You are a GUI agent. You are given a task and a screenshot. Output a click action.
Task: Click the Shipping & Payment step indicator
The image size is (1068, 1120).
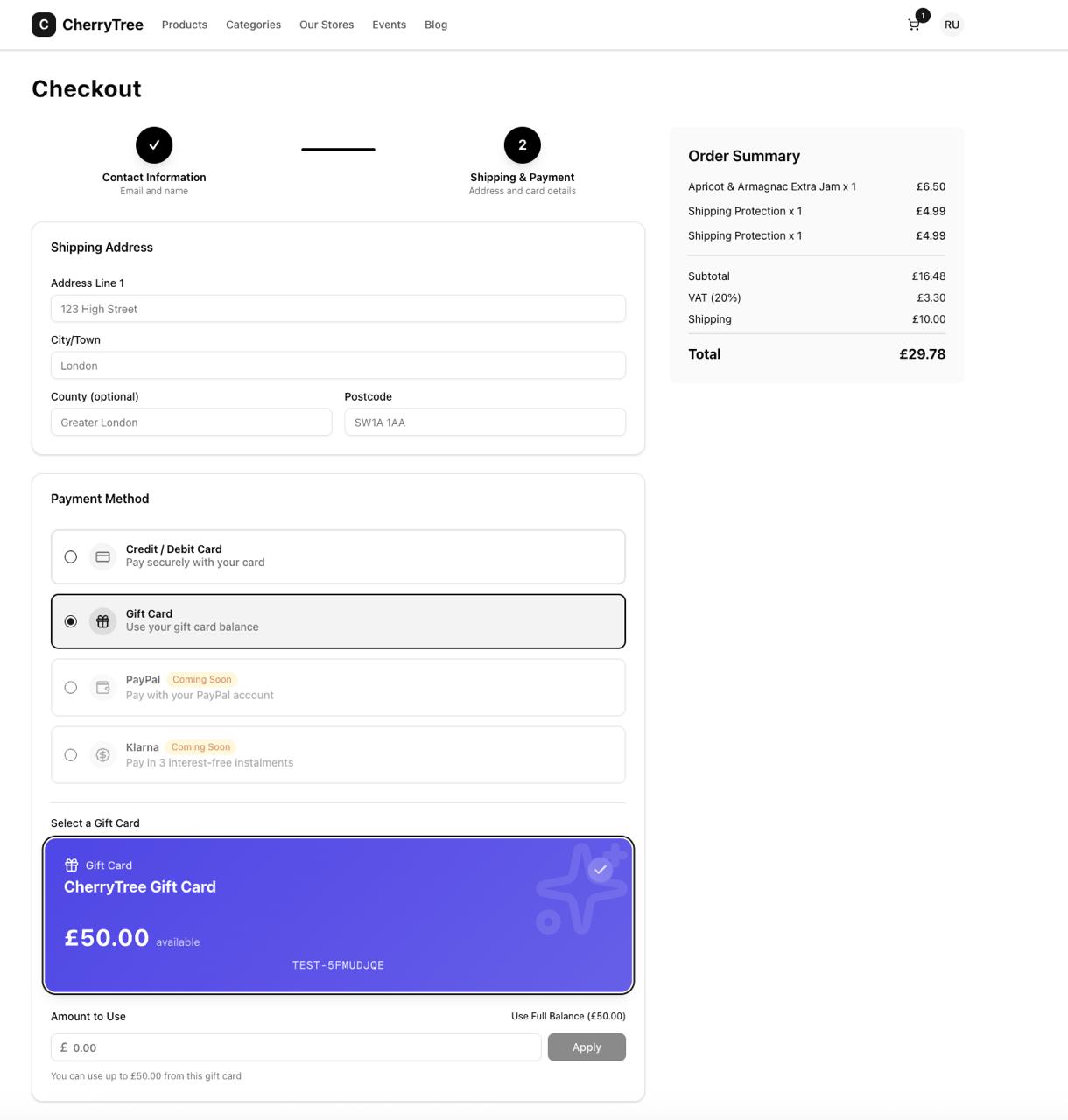click(522, 144)
